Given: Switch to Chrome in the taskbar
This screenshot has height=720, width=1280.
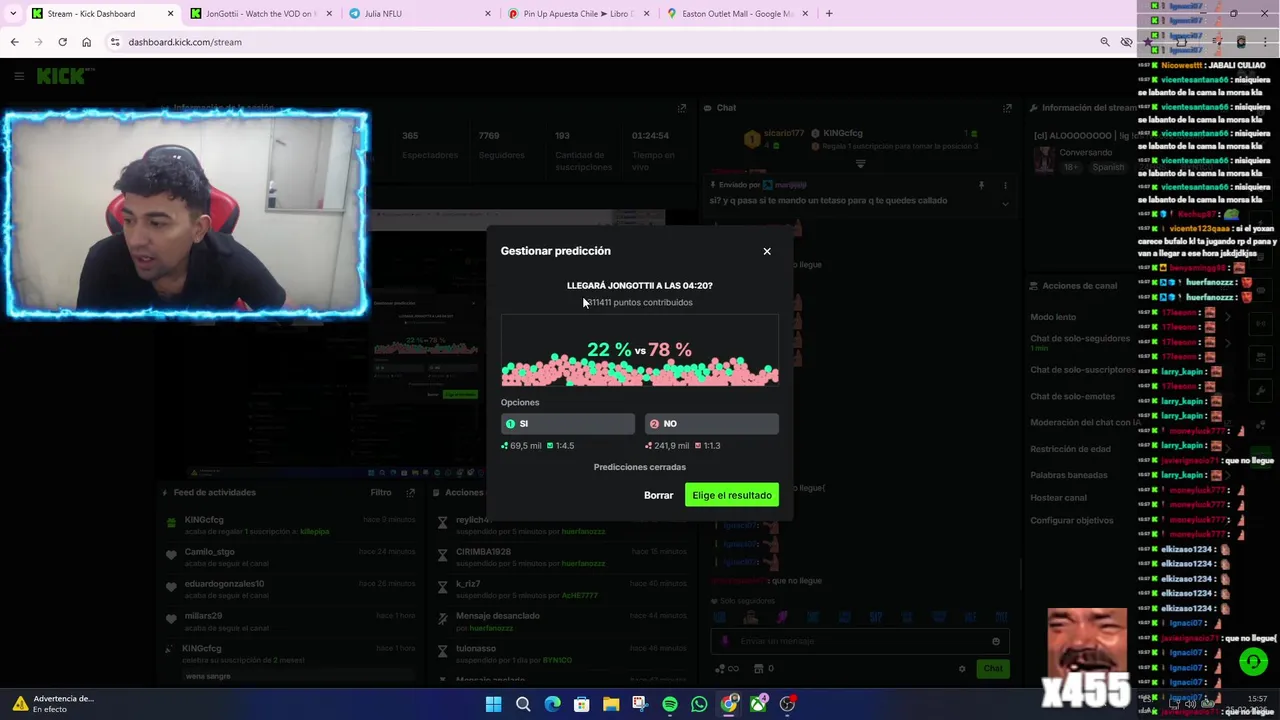Looking at the screenshot, I should (x=729, y=704).
